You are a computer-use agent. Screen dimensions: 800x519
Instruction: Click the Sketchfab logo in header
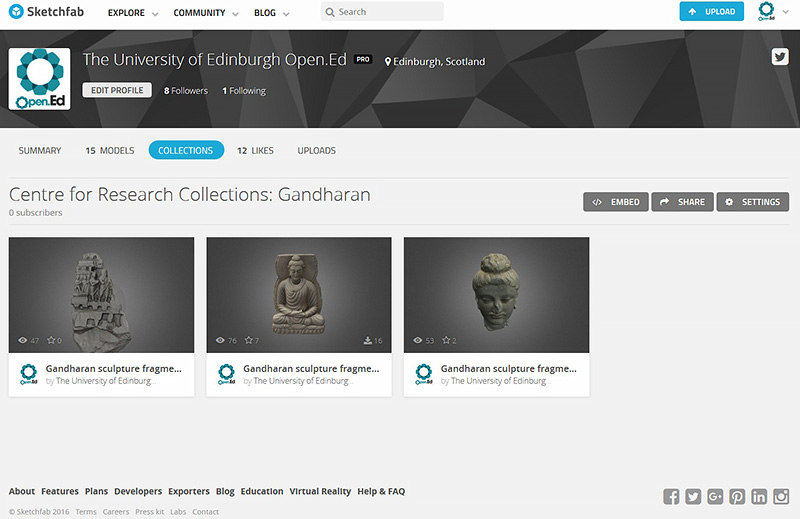(x=45, y=13)
